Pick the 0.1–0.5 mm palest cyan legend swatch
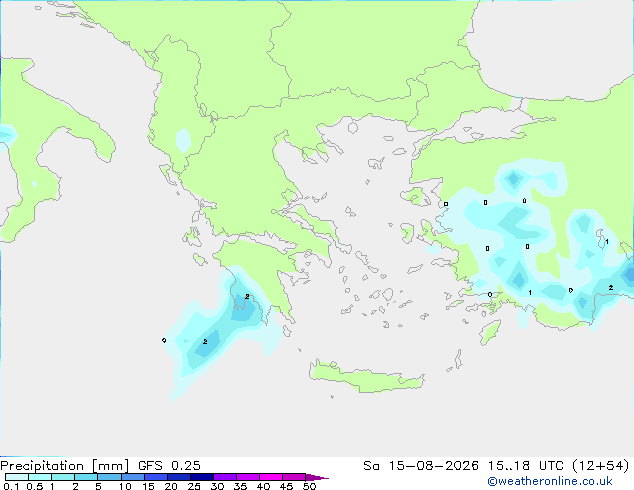 [x=17, y=477]
